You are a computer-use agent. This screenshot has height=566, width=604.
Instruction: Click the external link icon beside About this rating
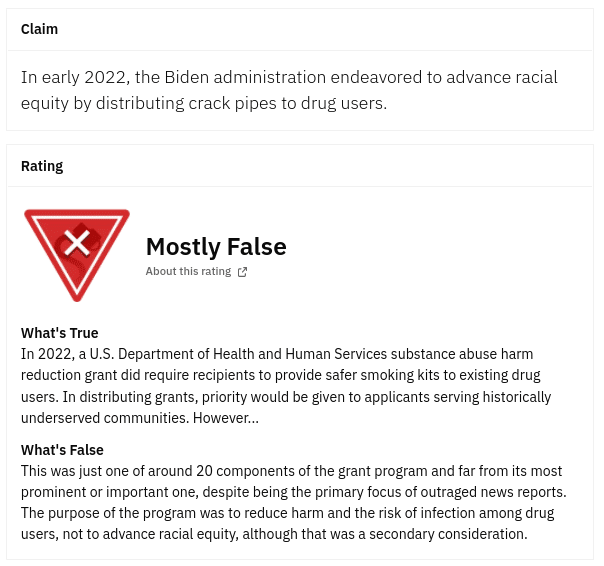[x=242, y=272]
